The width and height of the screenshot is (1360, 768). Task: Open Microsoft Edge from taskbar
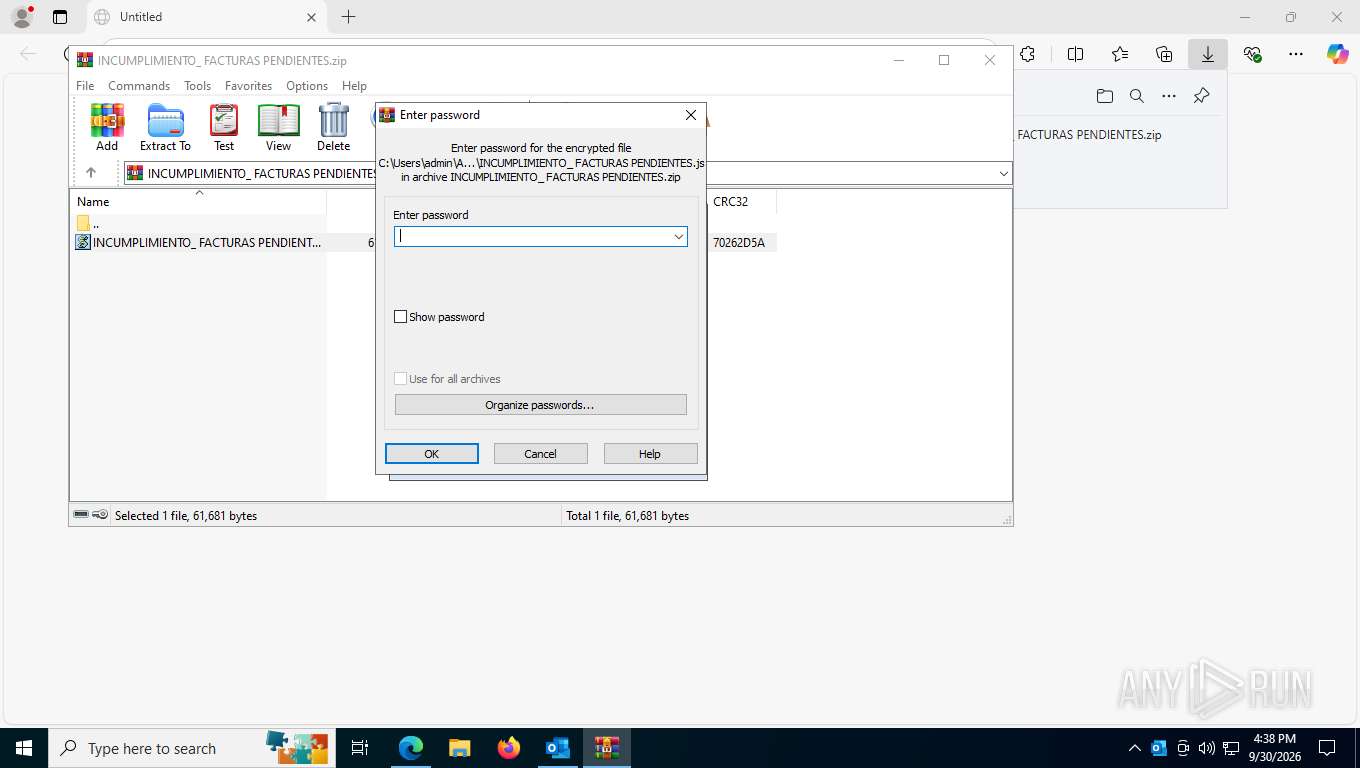click(411, 748)
